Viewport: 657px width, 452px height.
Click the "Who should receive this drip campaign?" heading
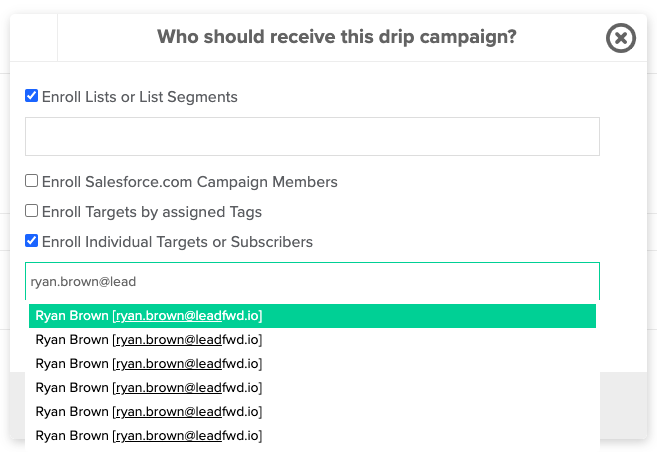336,37
